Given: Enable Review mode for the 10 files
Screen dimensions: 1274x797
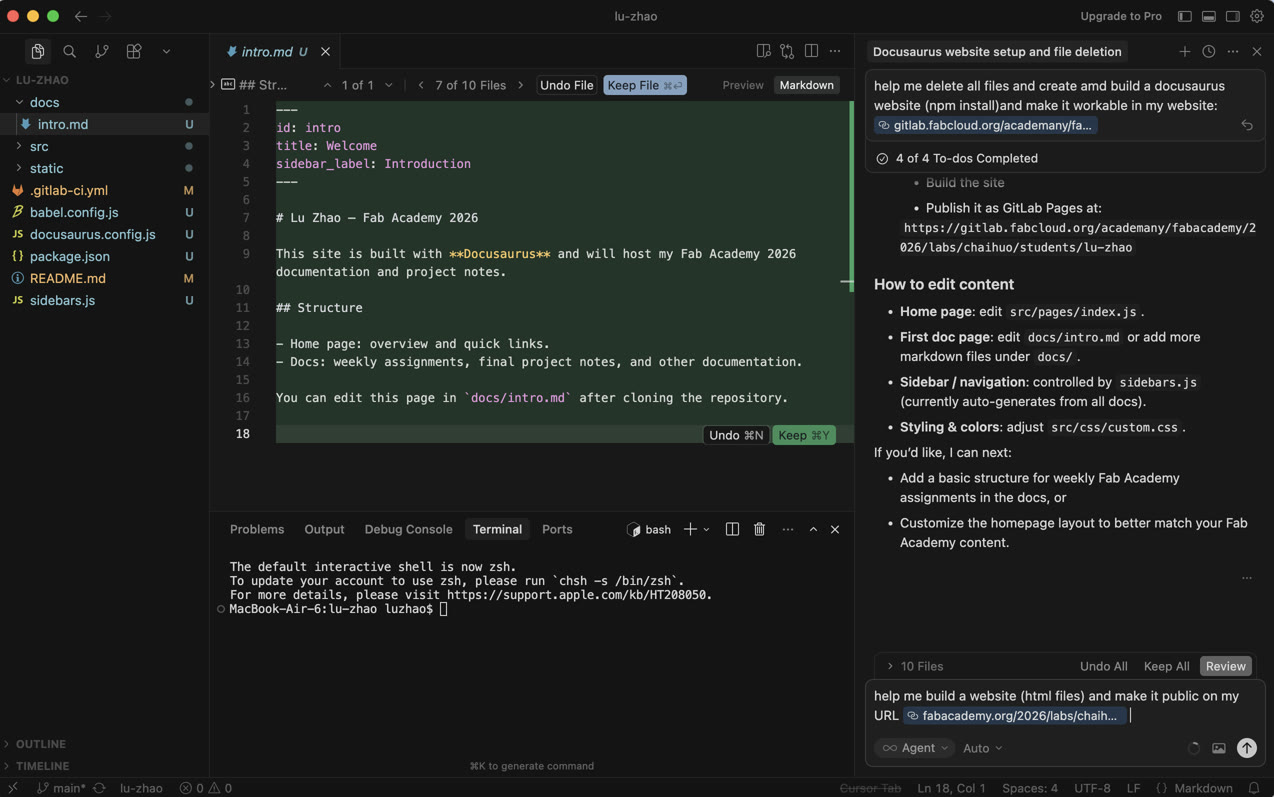Looking at the screenshot, I should point(1225,666).
